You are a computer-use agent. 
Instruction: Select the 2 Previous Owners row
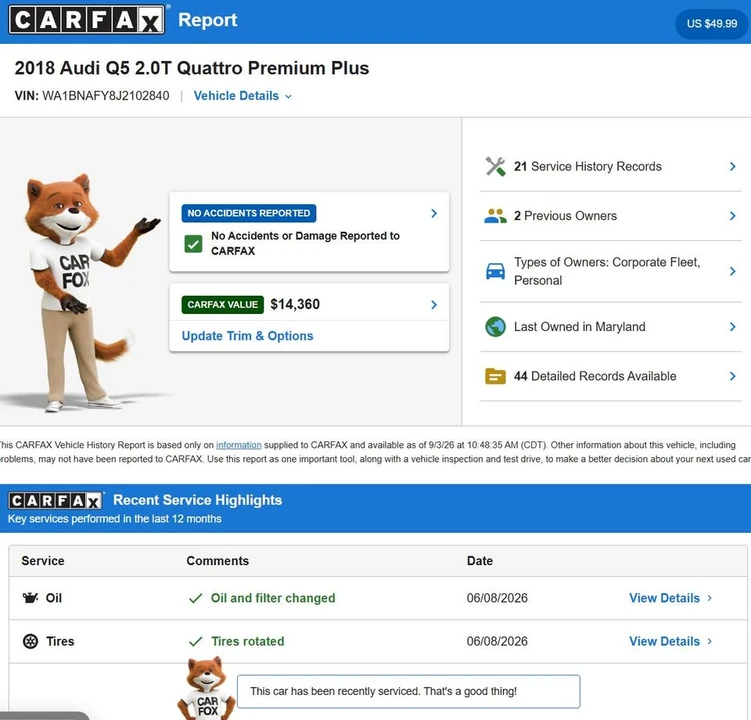point(611,216)
